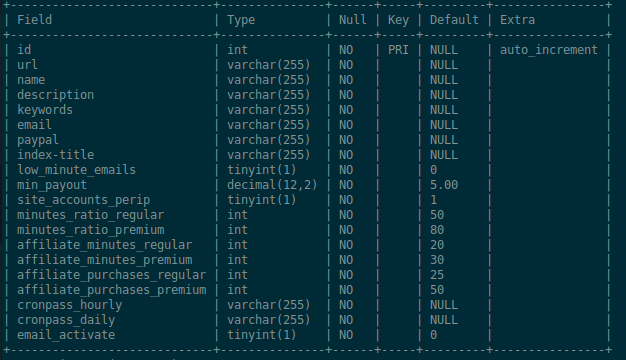This screenshot has width=626, height=360.
Task: Click default value '80' of minutes_ratio_premium
Action: click(x=437, y=230)
